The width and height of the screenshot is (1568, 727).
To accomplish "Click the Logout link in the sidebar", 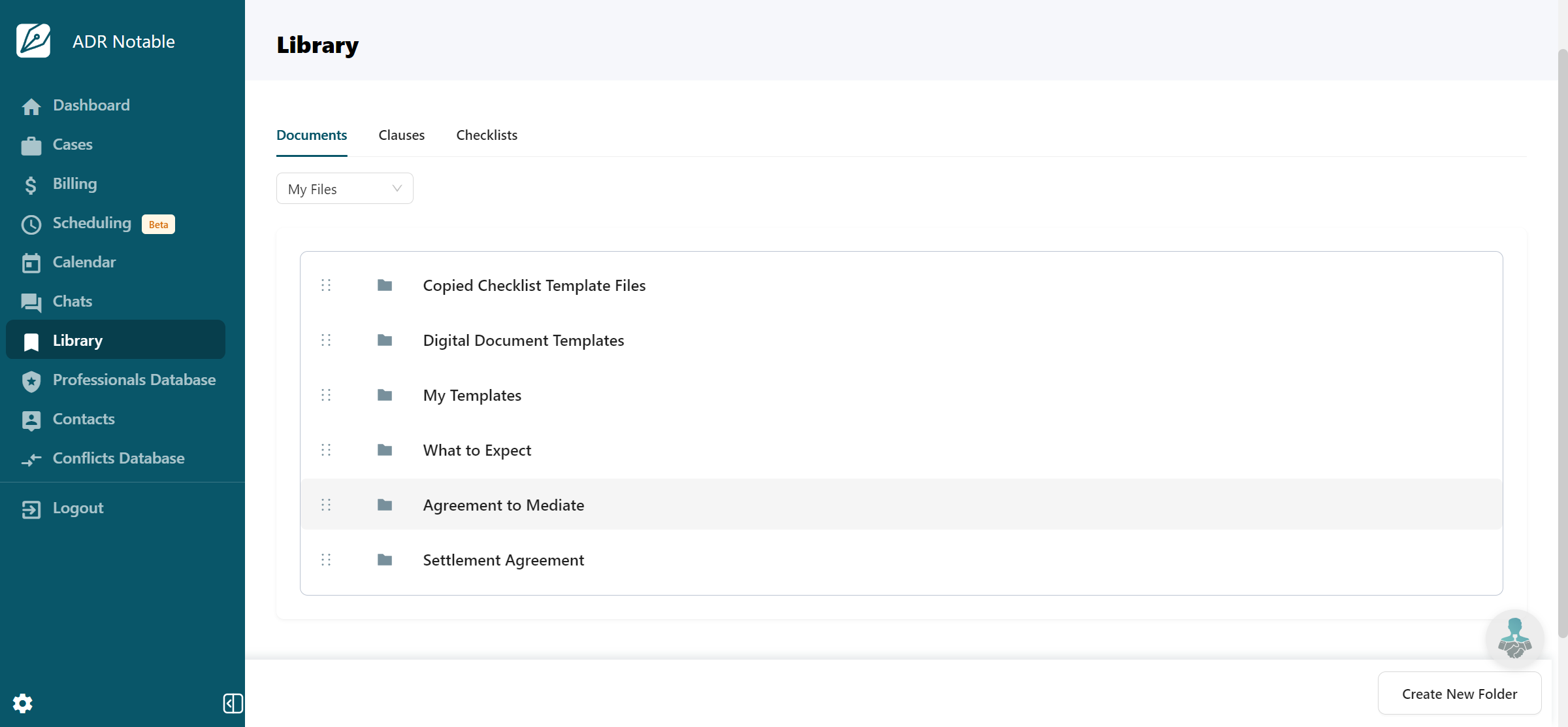I will point(78,509).
